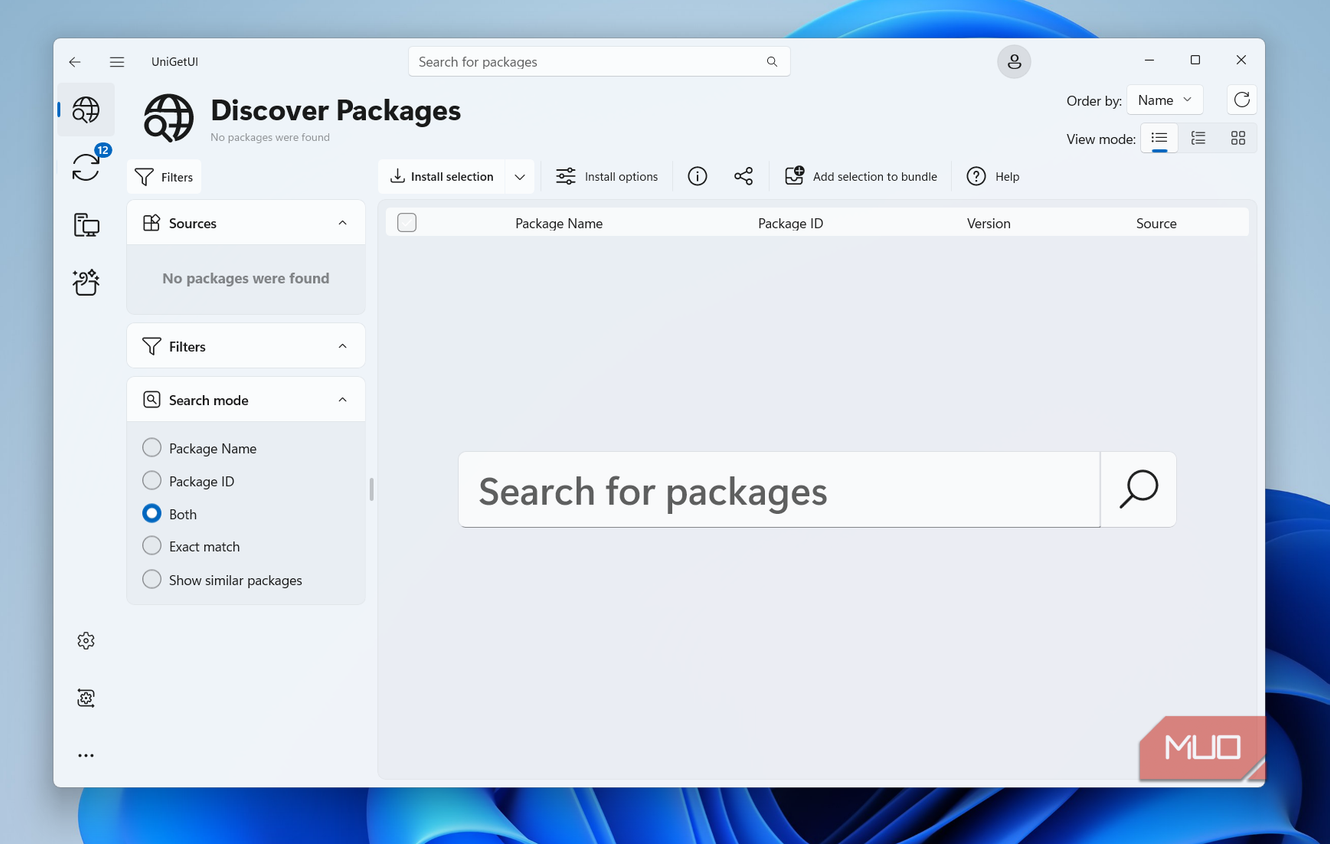Open Help
1330x844 pixels.
[x=993, y=176]
